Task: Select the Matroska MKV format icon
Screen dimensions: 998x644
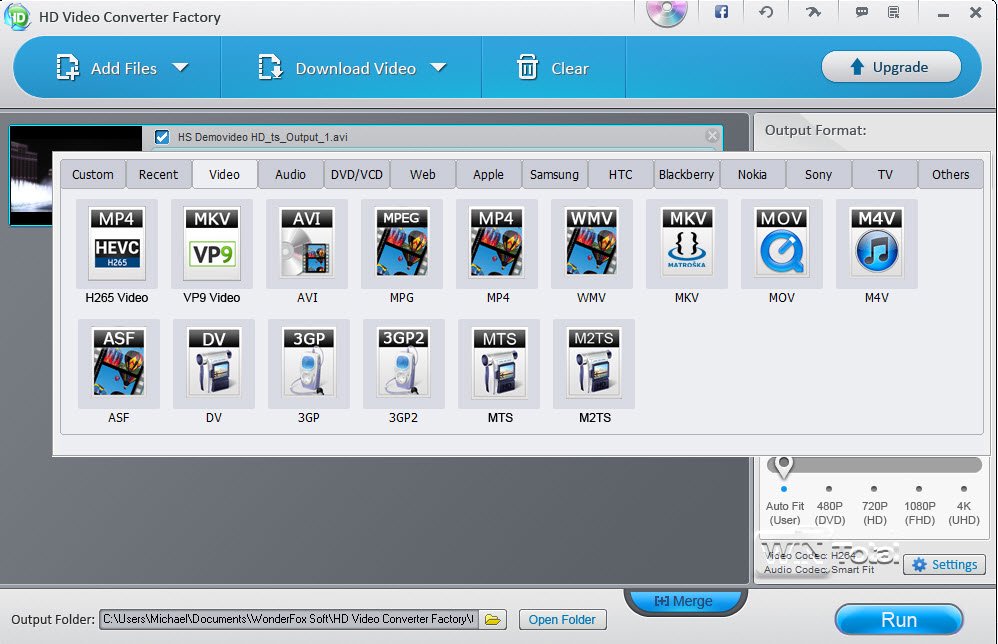Action: (686, 243)
